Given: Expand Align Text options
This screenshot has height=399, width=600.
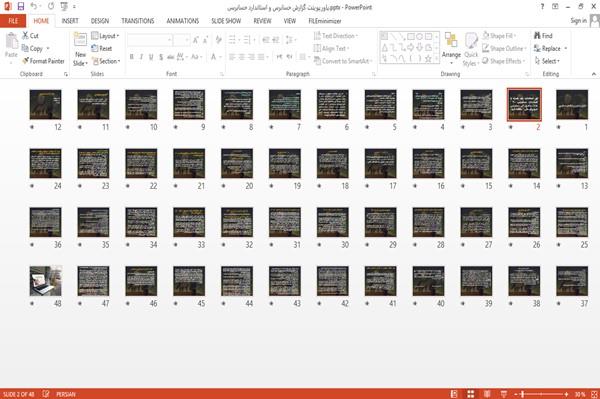Looking at the screenshot, I should [331, 48].
